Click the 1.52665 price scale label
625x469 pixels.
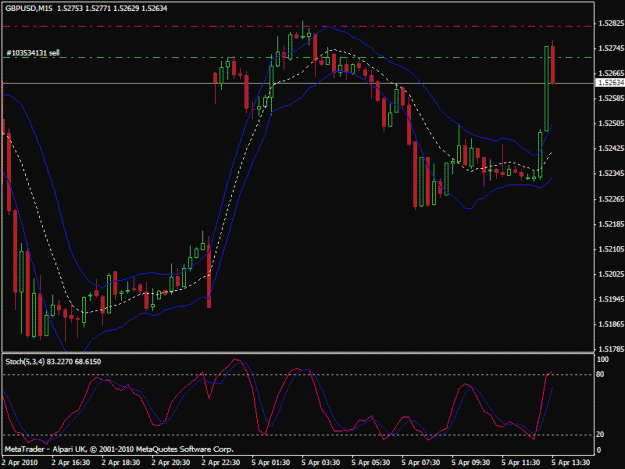(x=611, y=73)
